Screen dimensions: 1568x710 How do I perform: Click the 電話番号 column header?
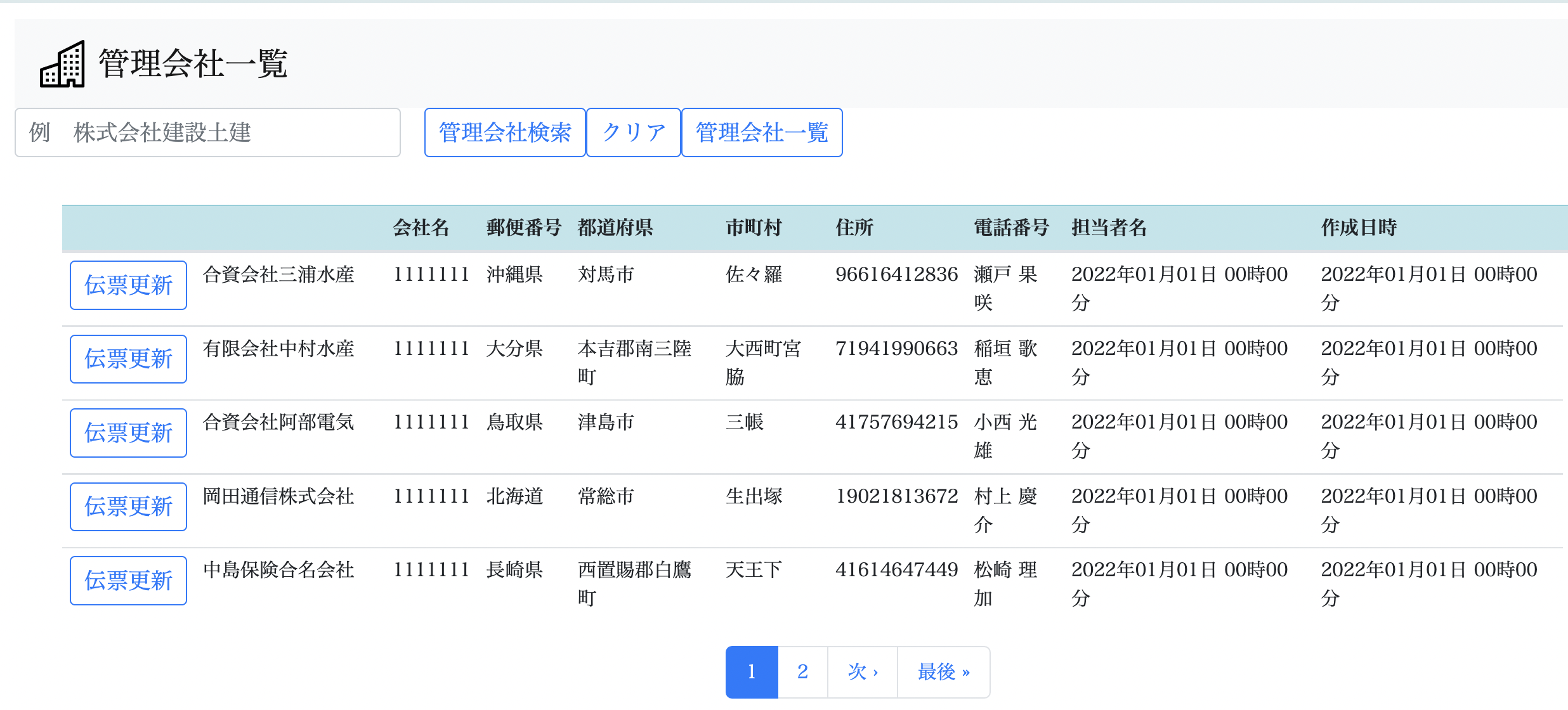tap(1011, 228)
